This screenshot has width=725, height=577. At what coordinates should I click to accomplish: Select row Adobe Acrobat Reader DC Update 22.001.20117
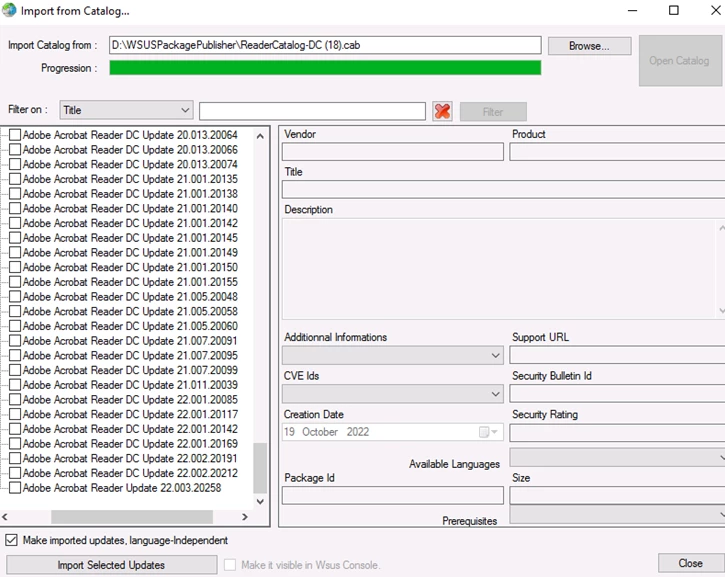(x=130, y=414)
